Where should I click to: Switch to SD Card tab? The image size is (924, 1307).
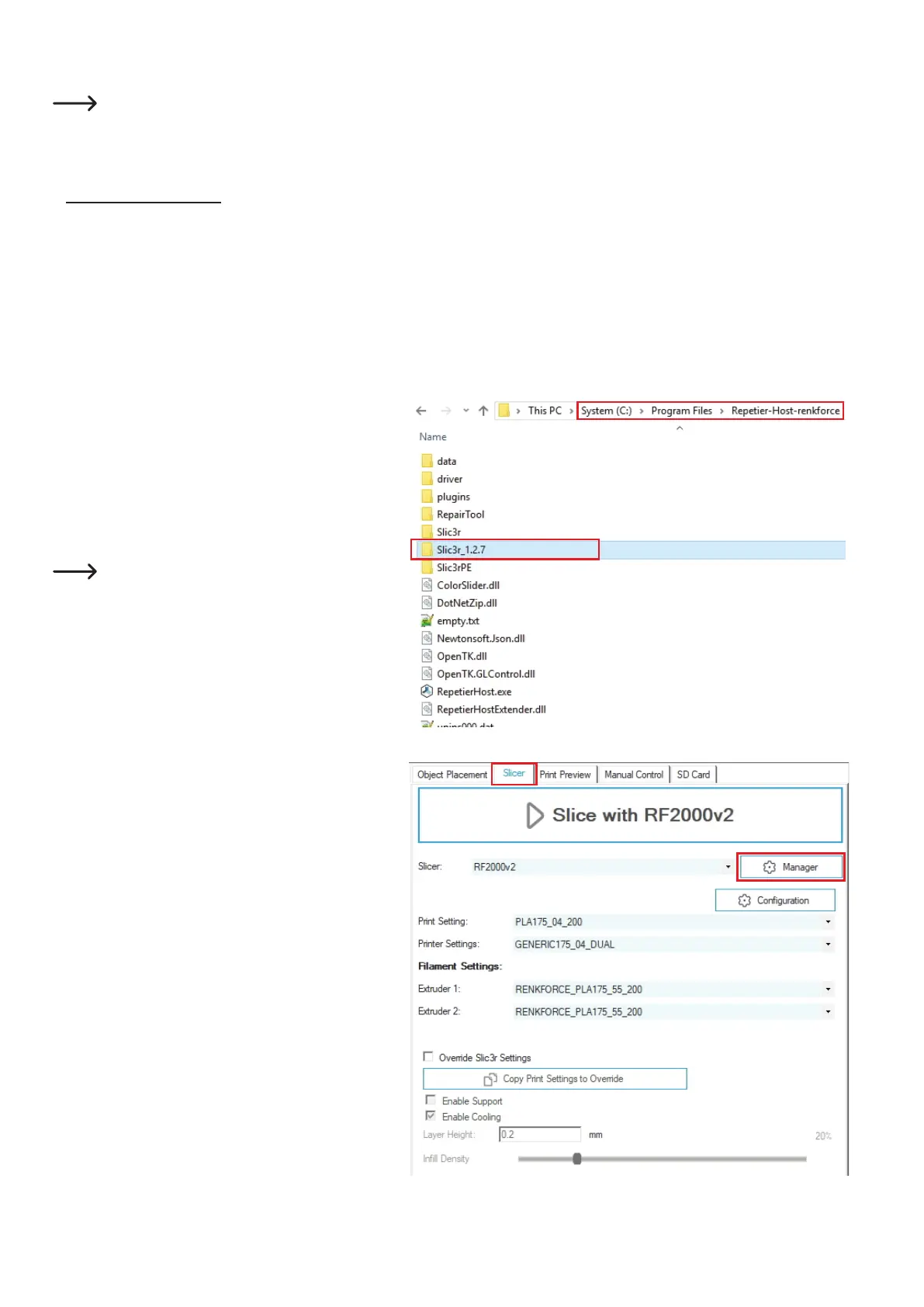[693, 775]
